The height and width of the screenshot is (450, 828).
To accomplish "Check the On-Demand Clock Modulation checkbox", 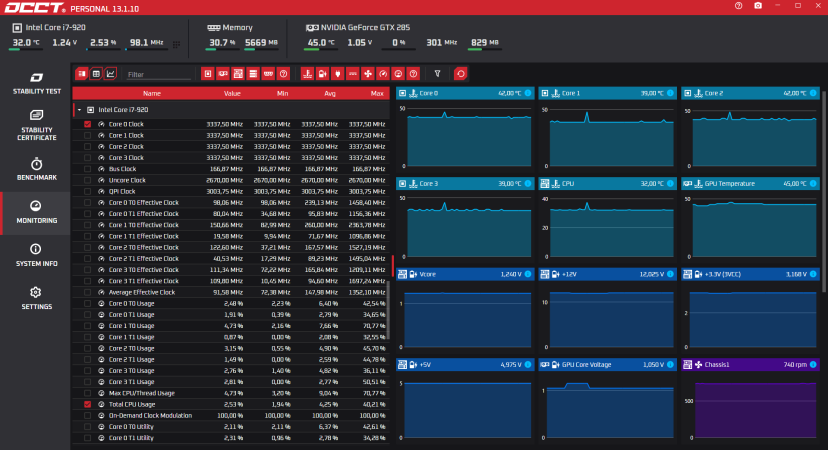I will (x=88, y=415).
